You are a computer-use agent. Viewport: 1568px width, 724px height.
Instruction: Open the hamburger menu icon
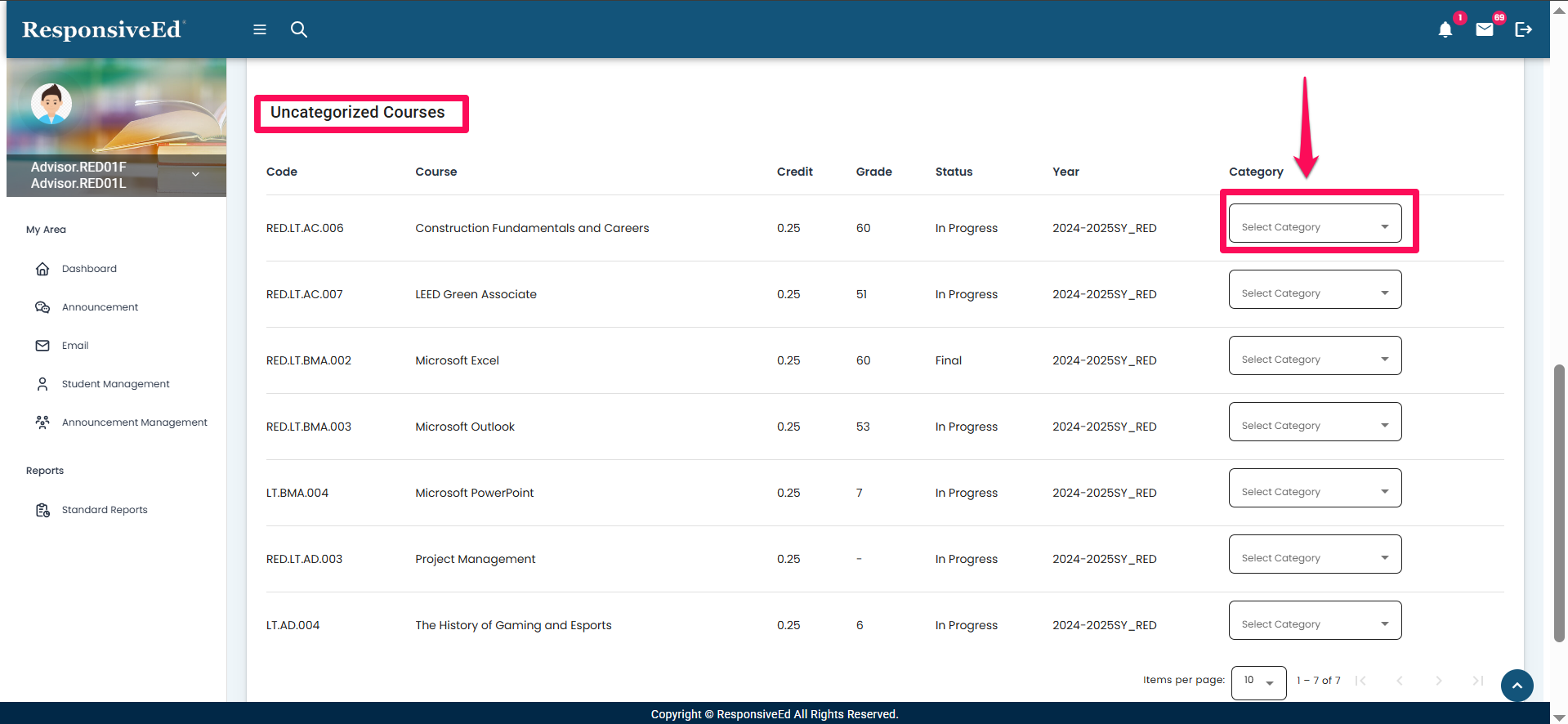[x=260, y=29]
